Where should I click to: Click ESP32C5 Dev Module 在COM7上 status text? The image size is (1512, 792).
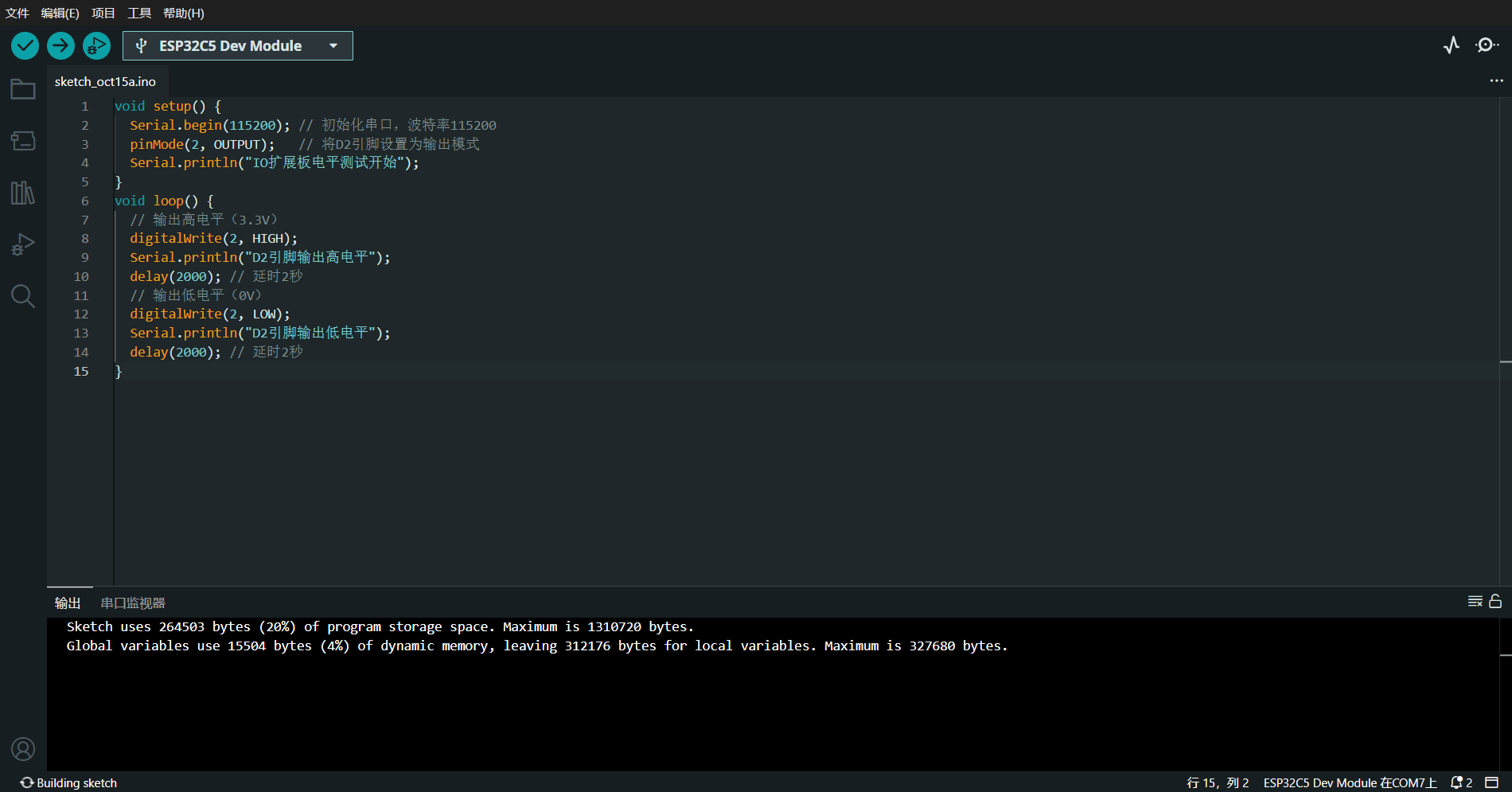pyautogui.click(x=1350, y=782)
